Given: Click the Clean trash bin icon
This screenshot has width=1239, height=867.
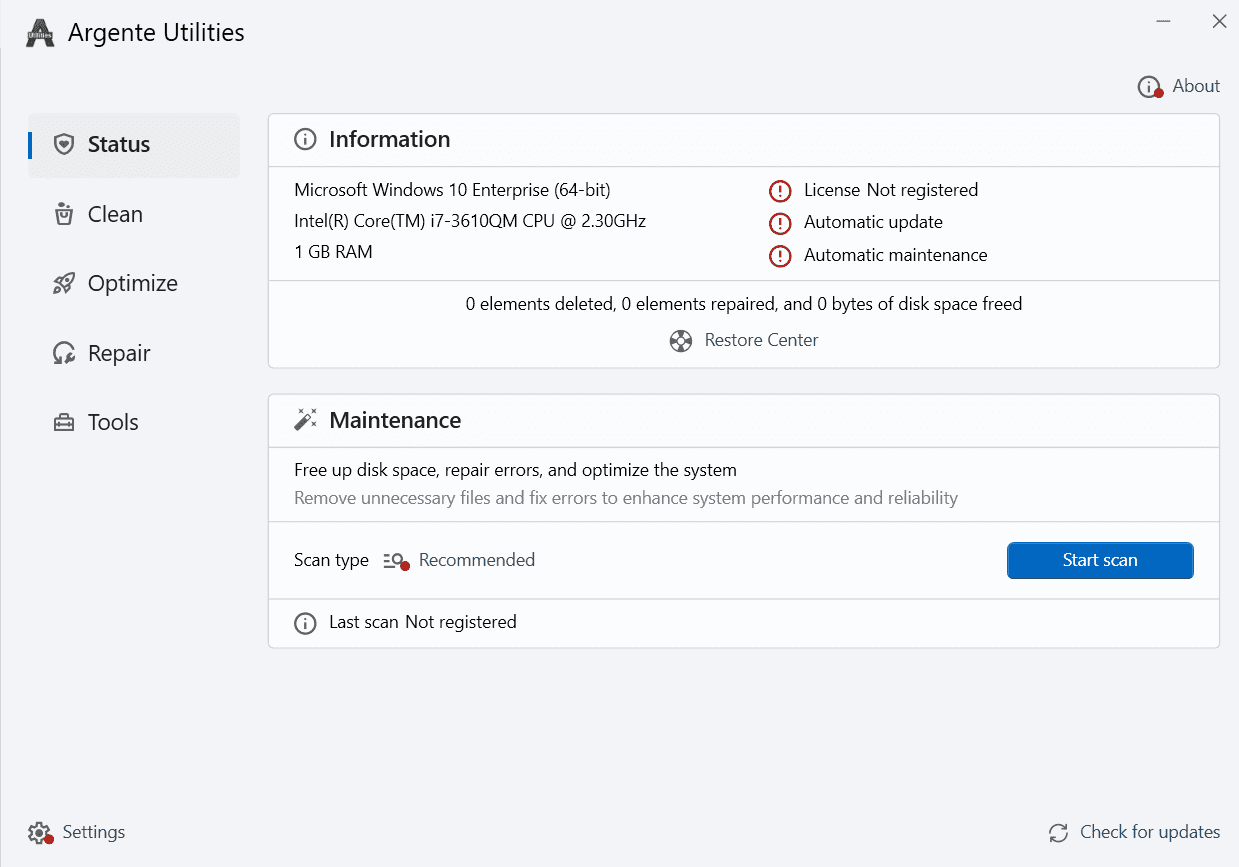Looking at the screenshot, I should coord(64,214).
